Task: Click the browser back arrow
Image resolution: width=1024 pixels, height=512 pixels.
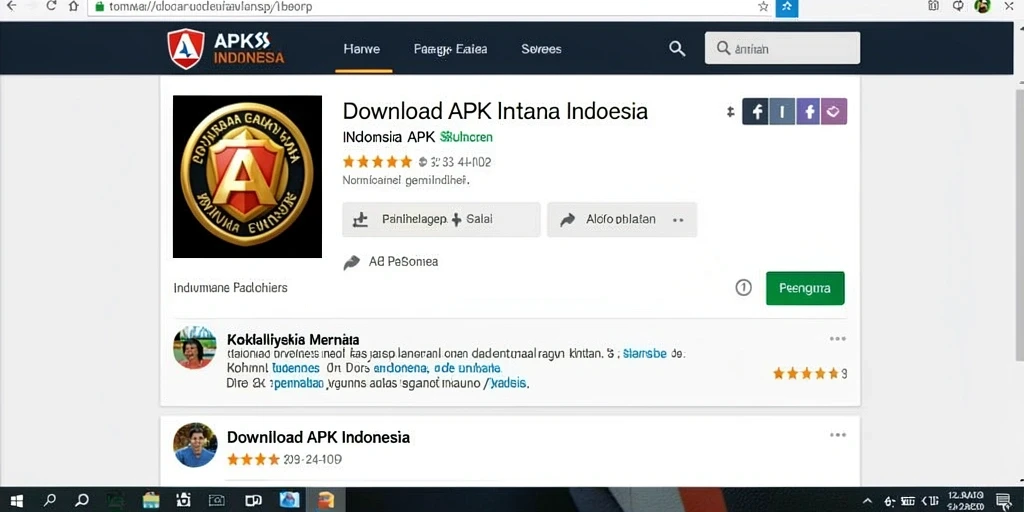Action: tap(10, 6)
